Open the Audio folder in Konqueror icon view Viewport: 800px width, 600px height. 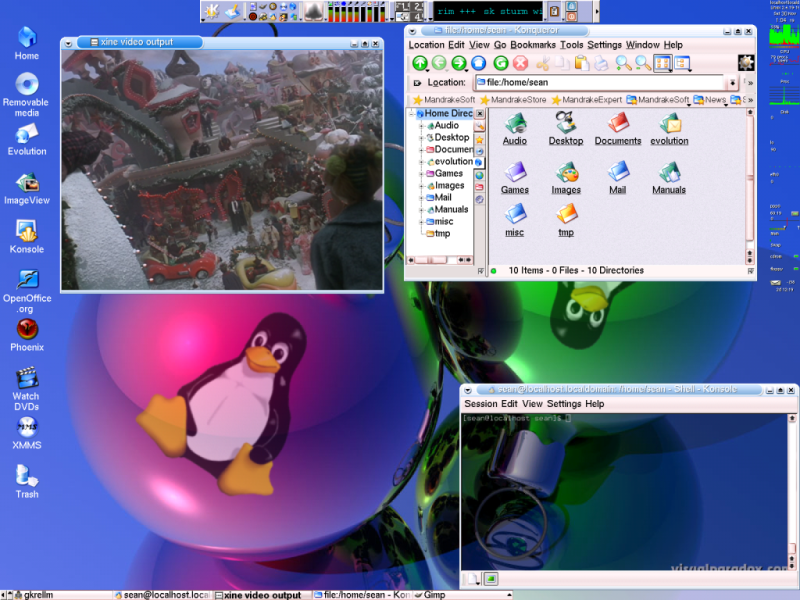click(x=514, y=129)
